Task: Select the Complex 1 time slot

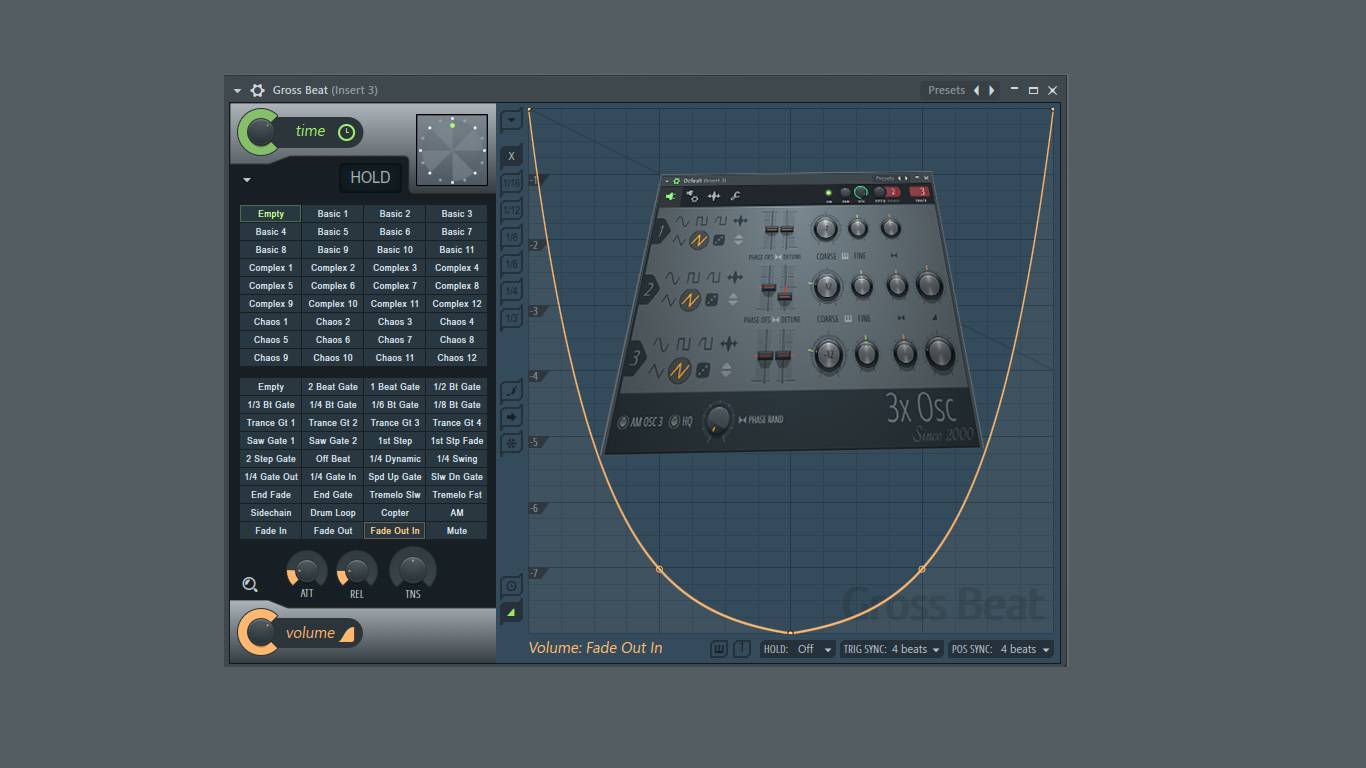Action: pos(271,268)
